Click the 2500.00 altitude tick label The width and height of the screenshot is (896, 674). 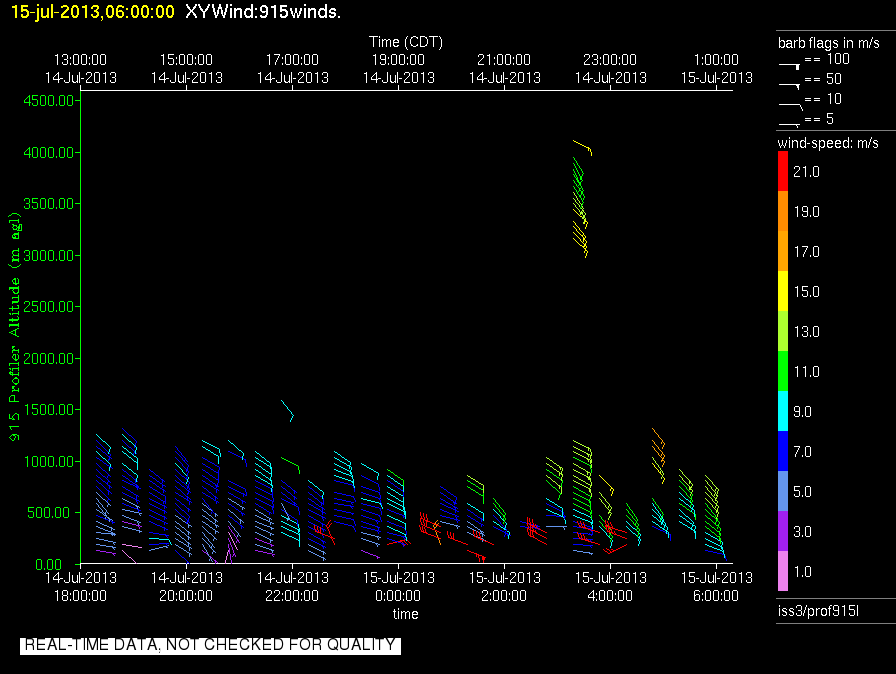click(49, 307)
